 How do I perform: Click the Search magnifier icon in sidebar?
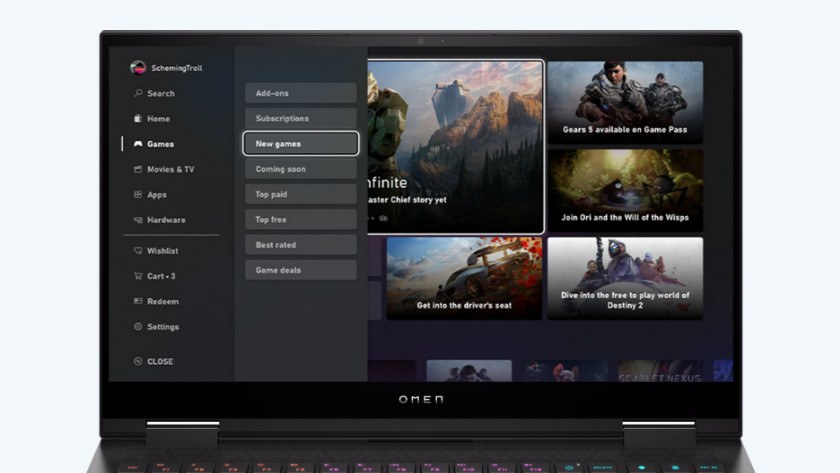(138, 94)
